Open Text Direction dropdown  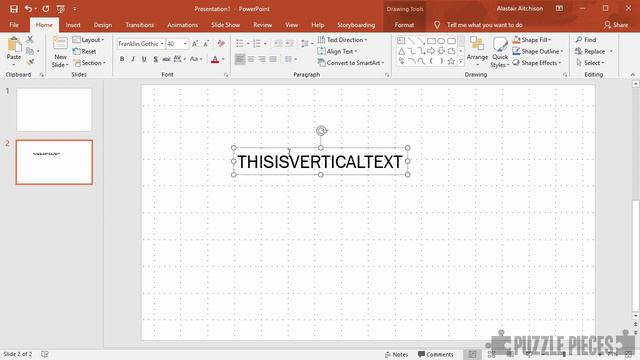click(x=342, y=40)
